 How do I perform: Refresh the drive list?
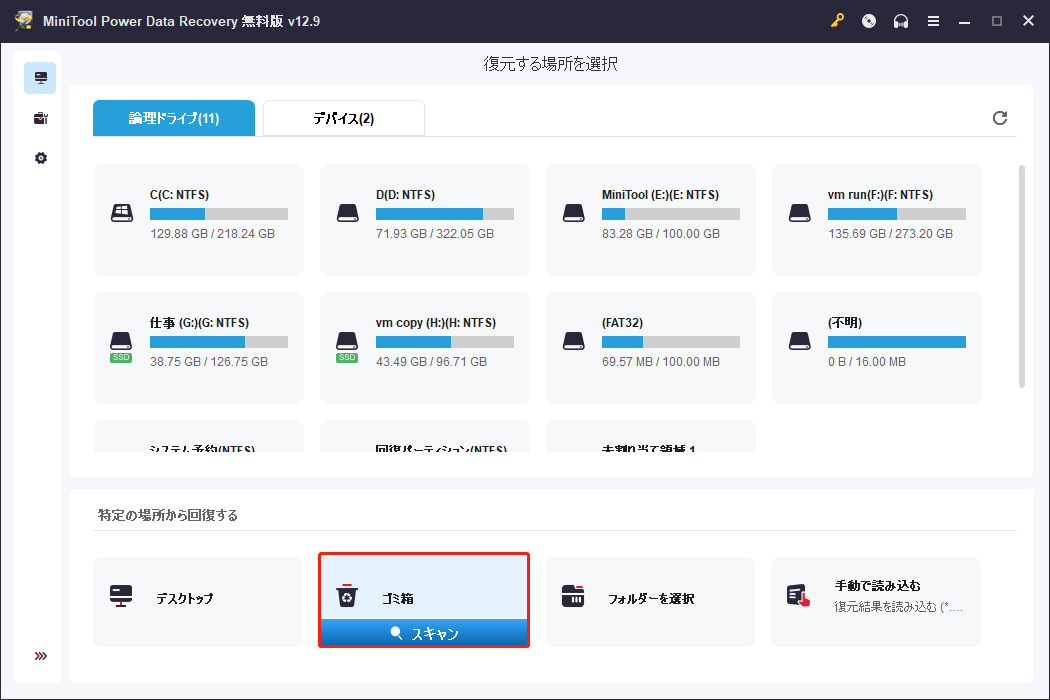click(999, 118)
